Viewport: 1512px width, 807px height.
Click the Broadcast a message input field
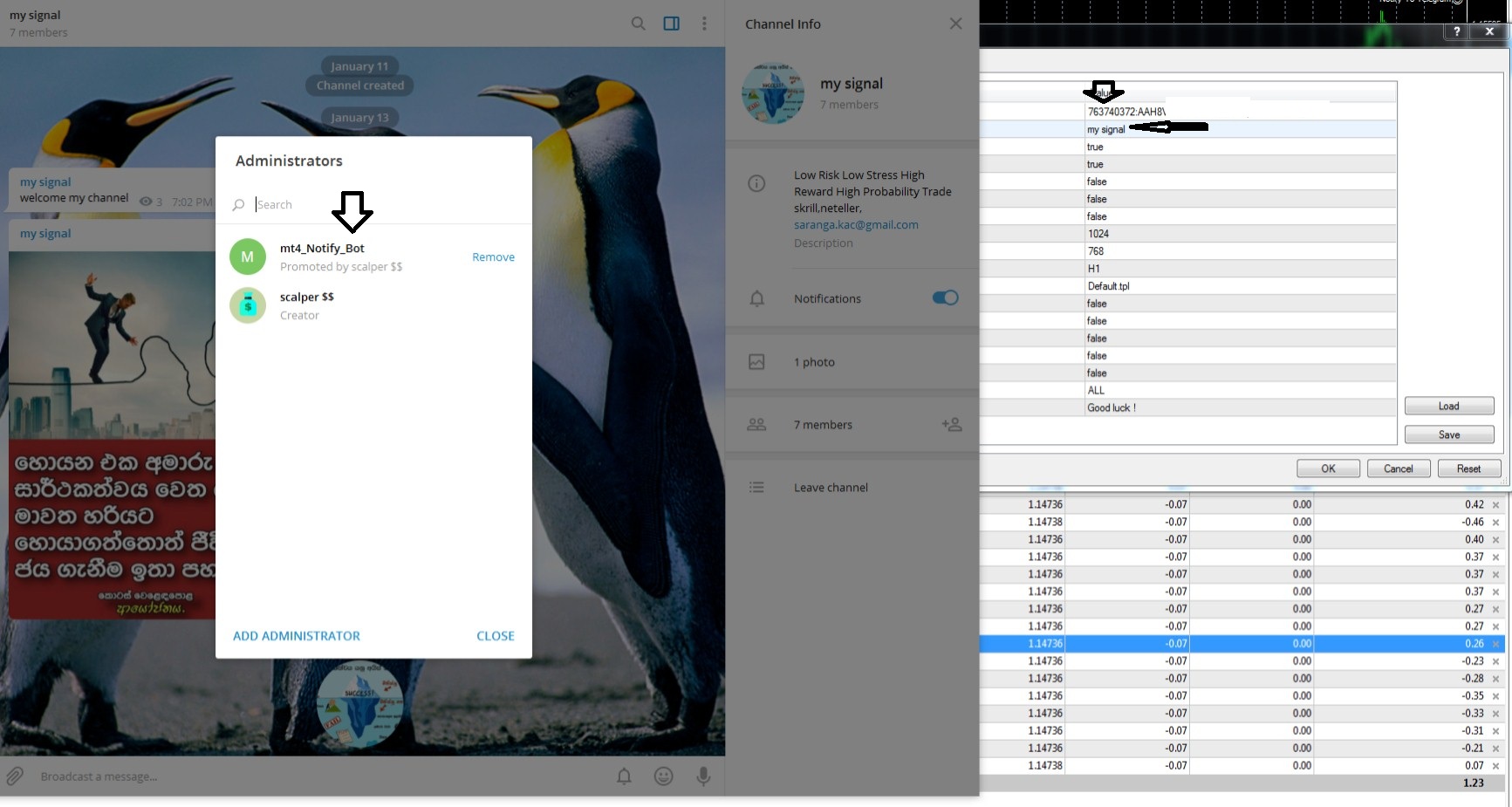323,776
